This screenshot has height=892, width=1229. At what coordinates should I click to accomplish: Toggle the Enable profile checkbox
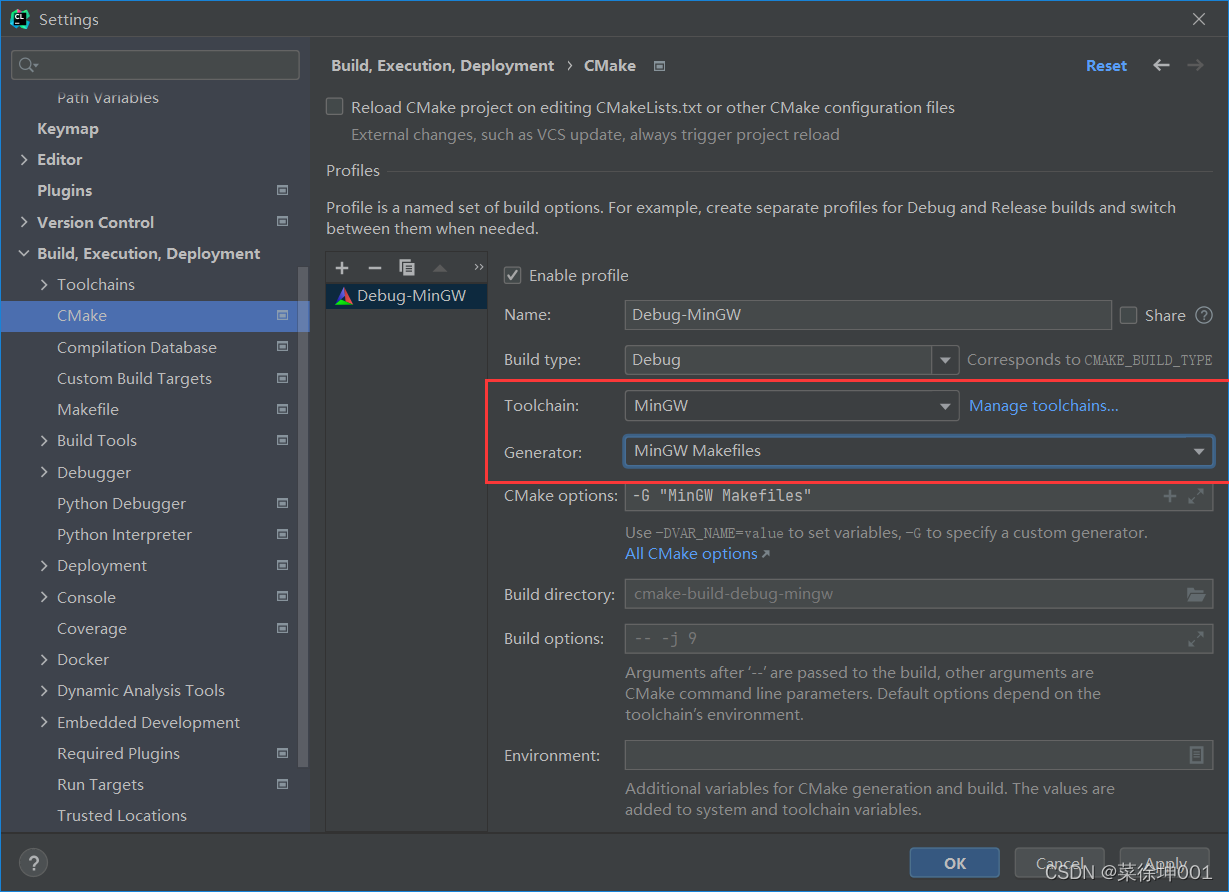click(512, 275)
